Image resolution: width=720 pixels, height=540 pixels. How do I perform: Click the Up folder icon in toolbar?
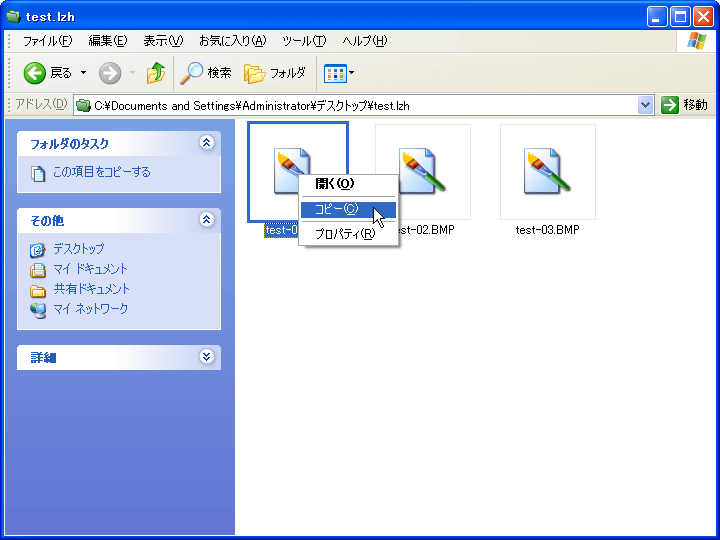click(155, 73)
